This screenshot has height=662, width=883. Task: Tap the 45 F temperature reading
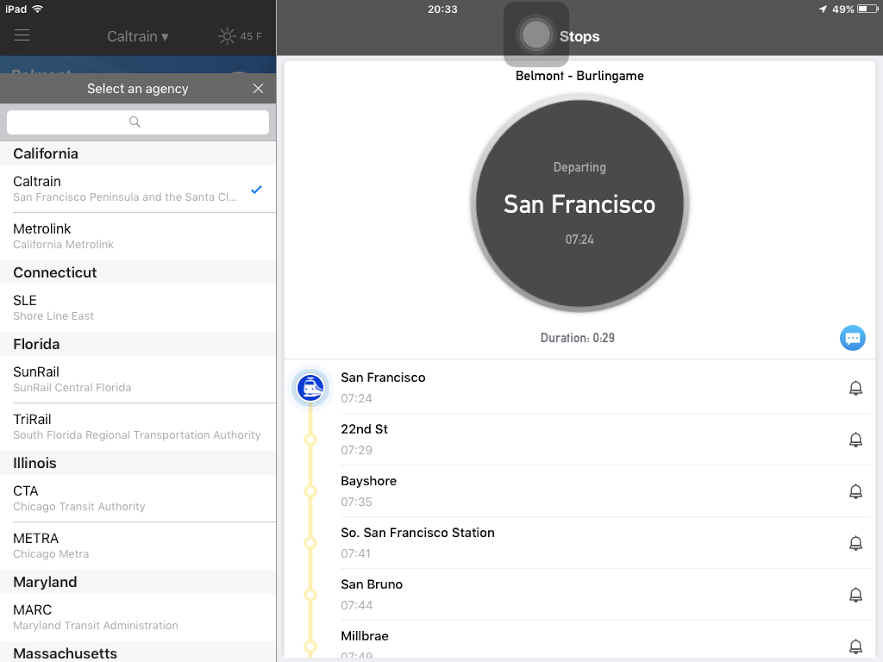(x=251, y=37)
